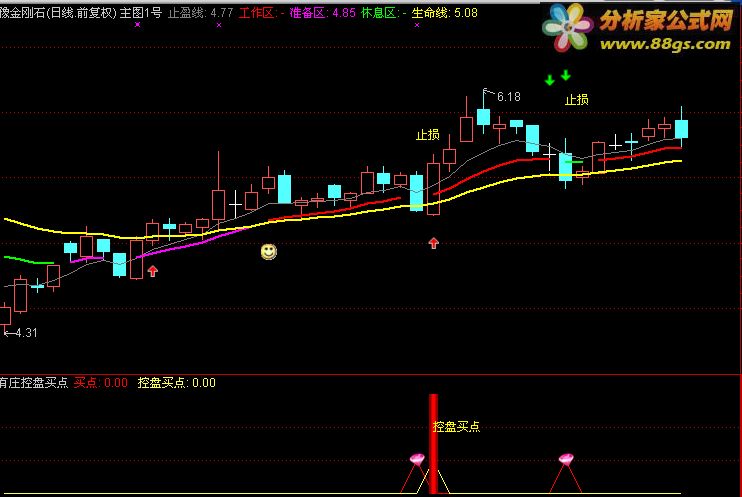The height and width of the screenshot is (497, 742).
Task: Select the tall red 控盘买点 signal bar
Action: coord(433,444)
